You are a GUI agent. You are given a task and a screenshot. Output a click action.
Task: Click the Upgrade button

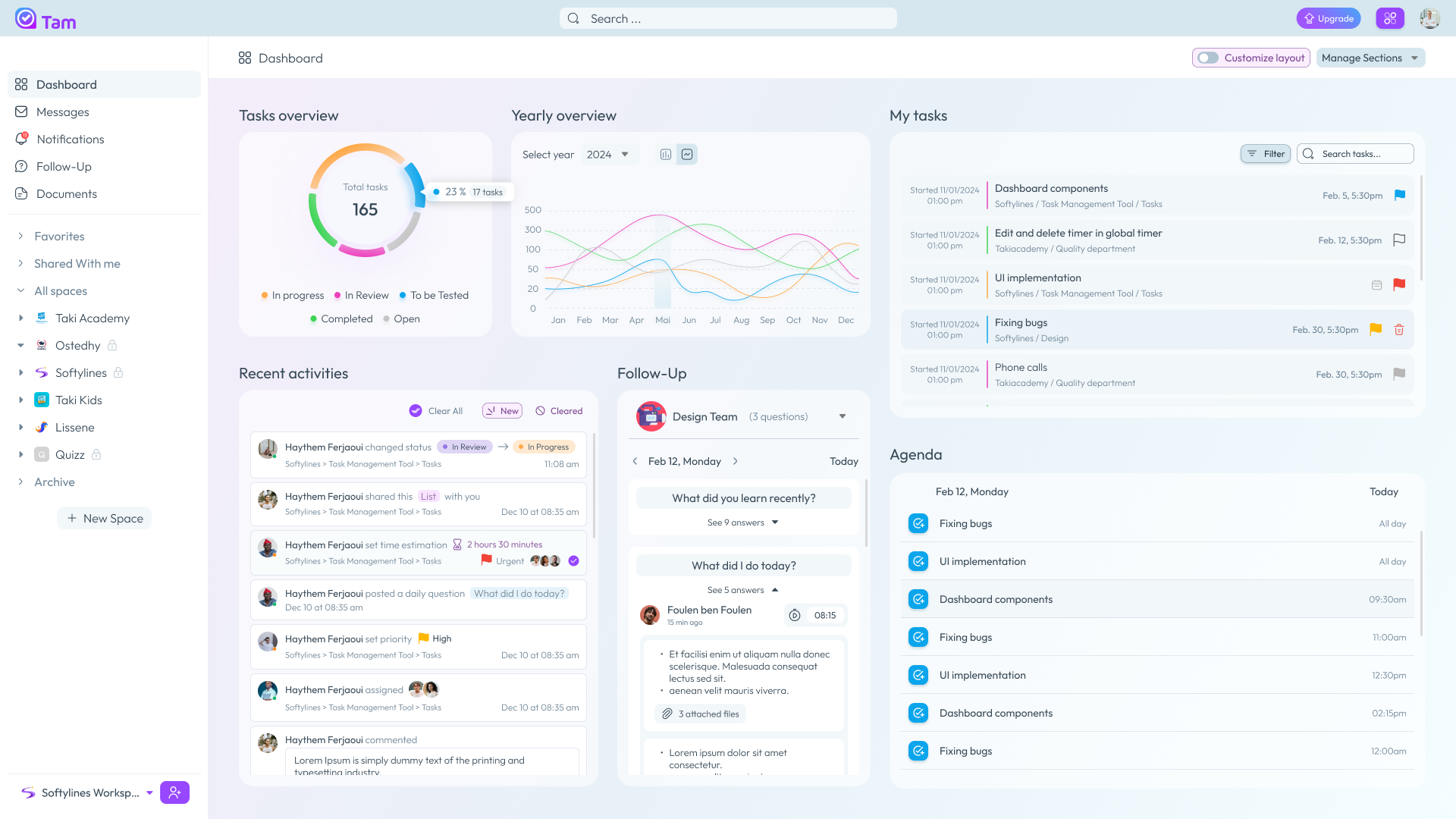1329,18
